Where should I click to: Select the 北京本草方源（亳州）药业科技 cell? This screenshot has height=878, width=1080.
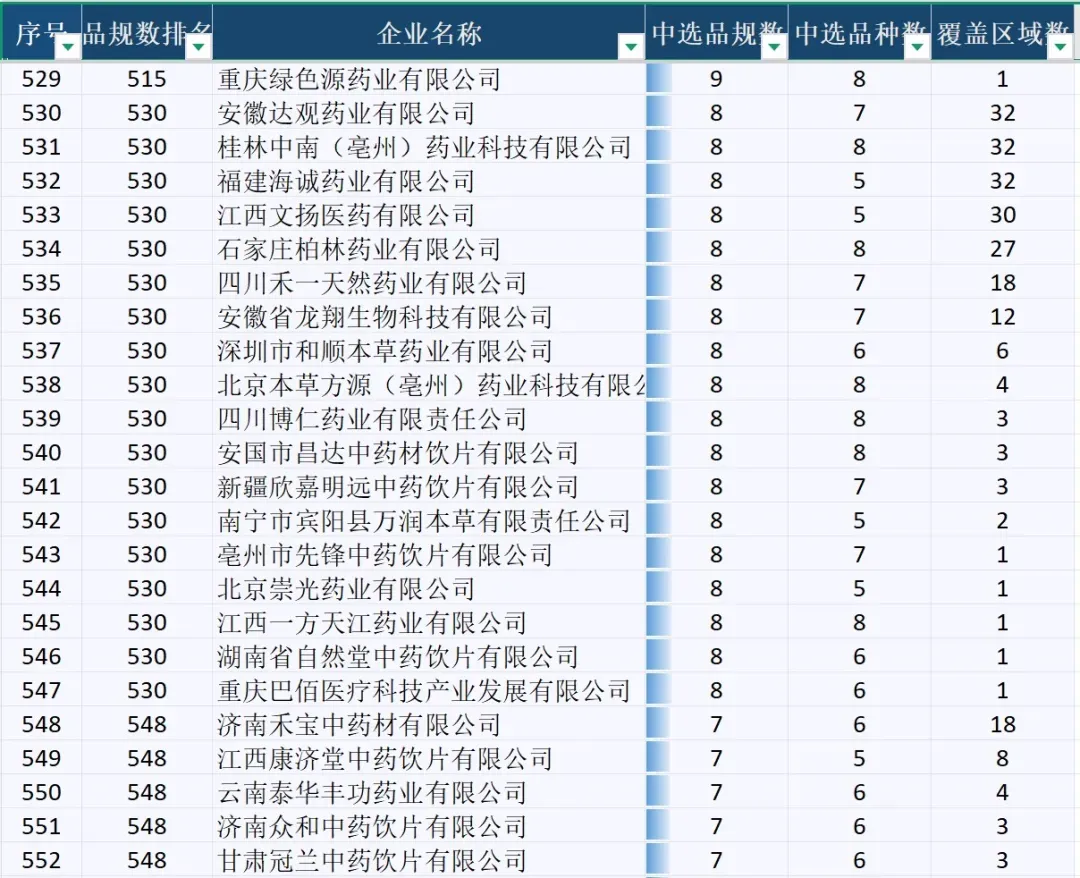pyautogui.click(x=428, y=384)
